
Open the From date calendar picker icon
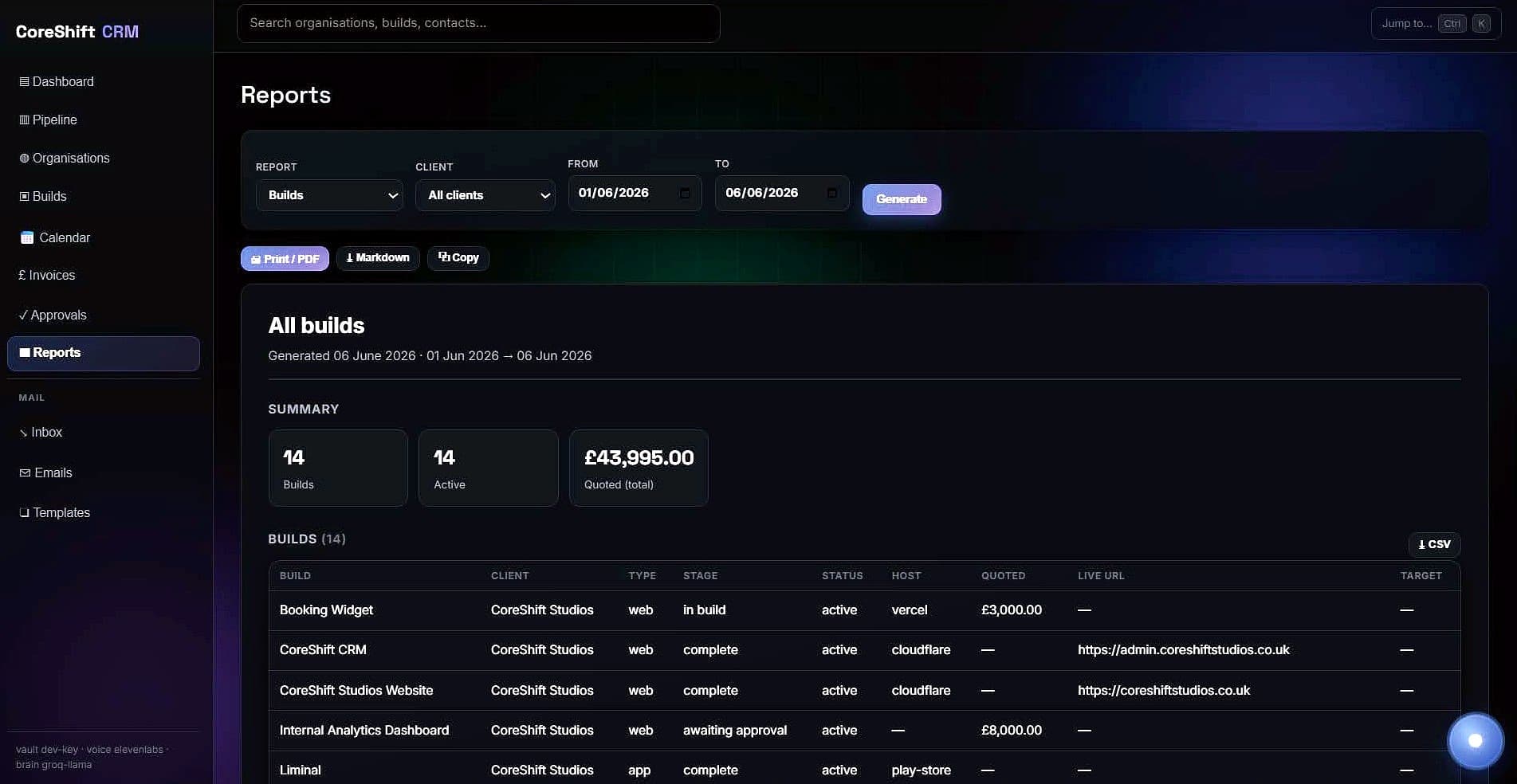coord(684,193)
